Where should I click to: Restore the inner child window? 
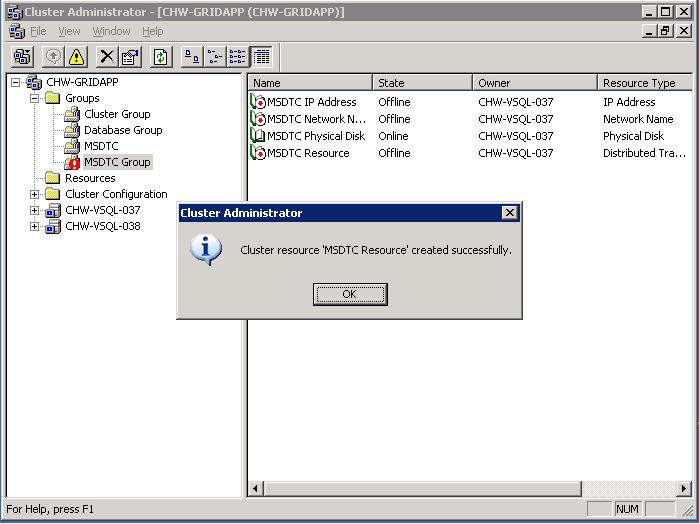[x=665, y=31]
